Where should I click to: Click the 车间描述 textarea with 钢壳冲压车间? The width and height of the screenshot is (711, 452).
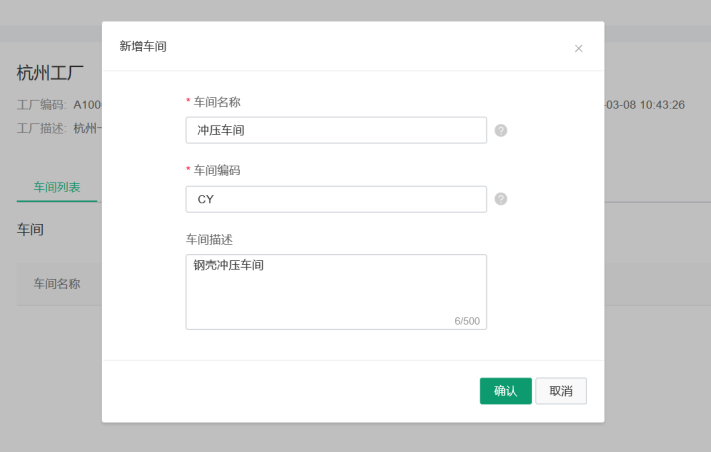pyautogui.click(x=336, y=292)
